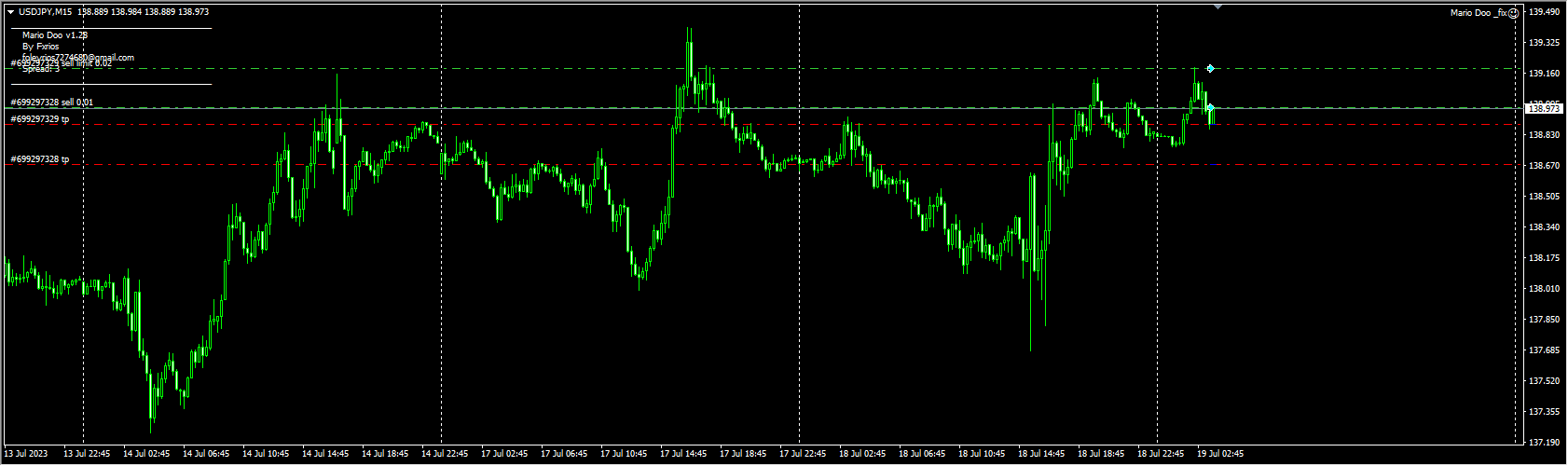Viewport: 1568px width, 466px height.
Task: Click the 17 Jul 14:45 time label
Action: [x=683, y=454]
